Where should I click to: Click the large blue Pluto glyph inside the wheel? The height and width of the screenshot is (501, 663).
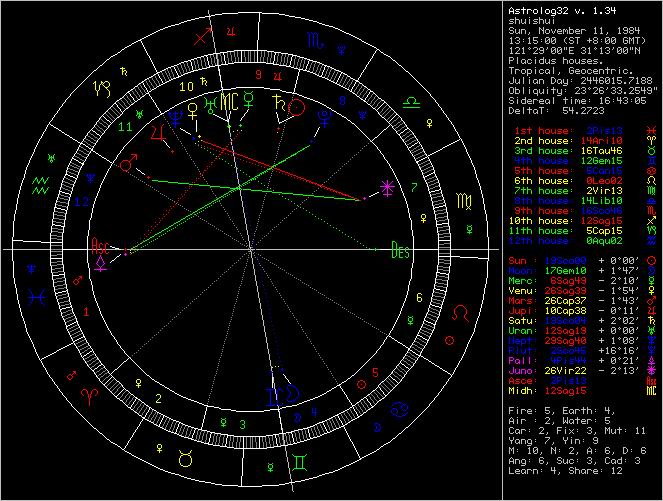click(x=325, y=119)
